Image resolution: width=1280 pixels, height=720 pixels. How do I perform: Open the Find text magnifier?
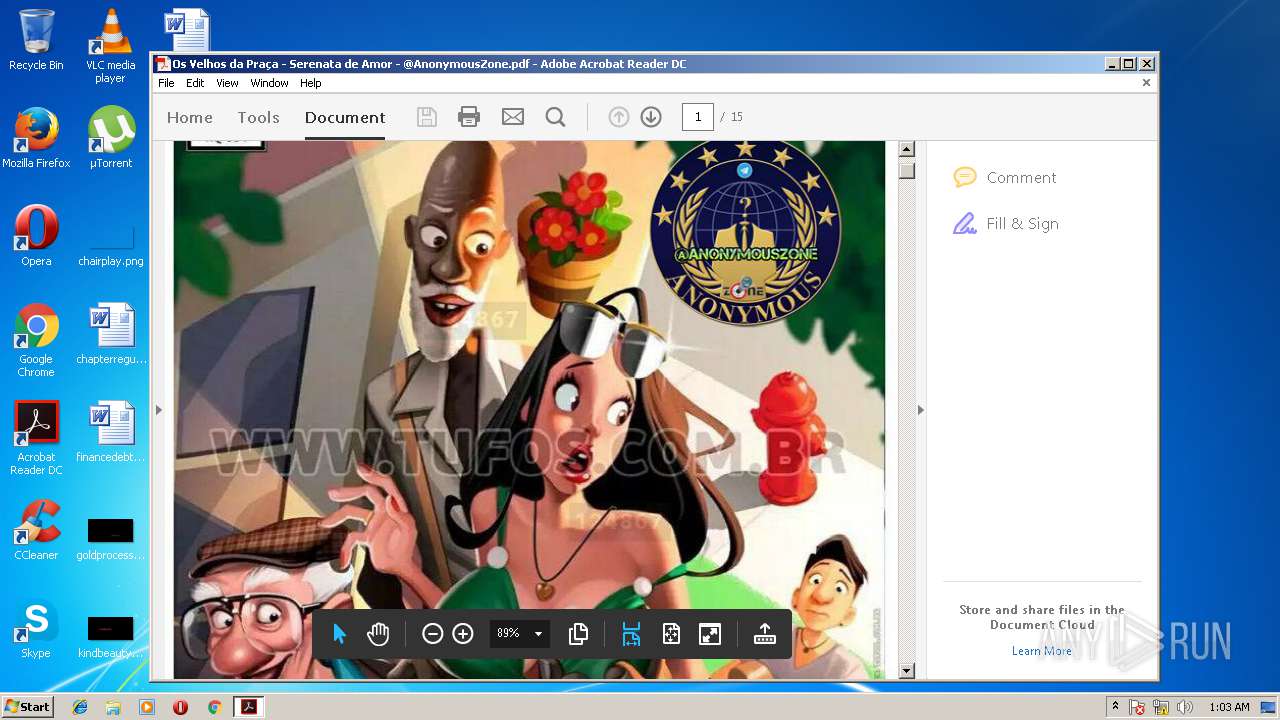pyautogui.click(x=556, y=117)
